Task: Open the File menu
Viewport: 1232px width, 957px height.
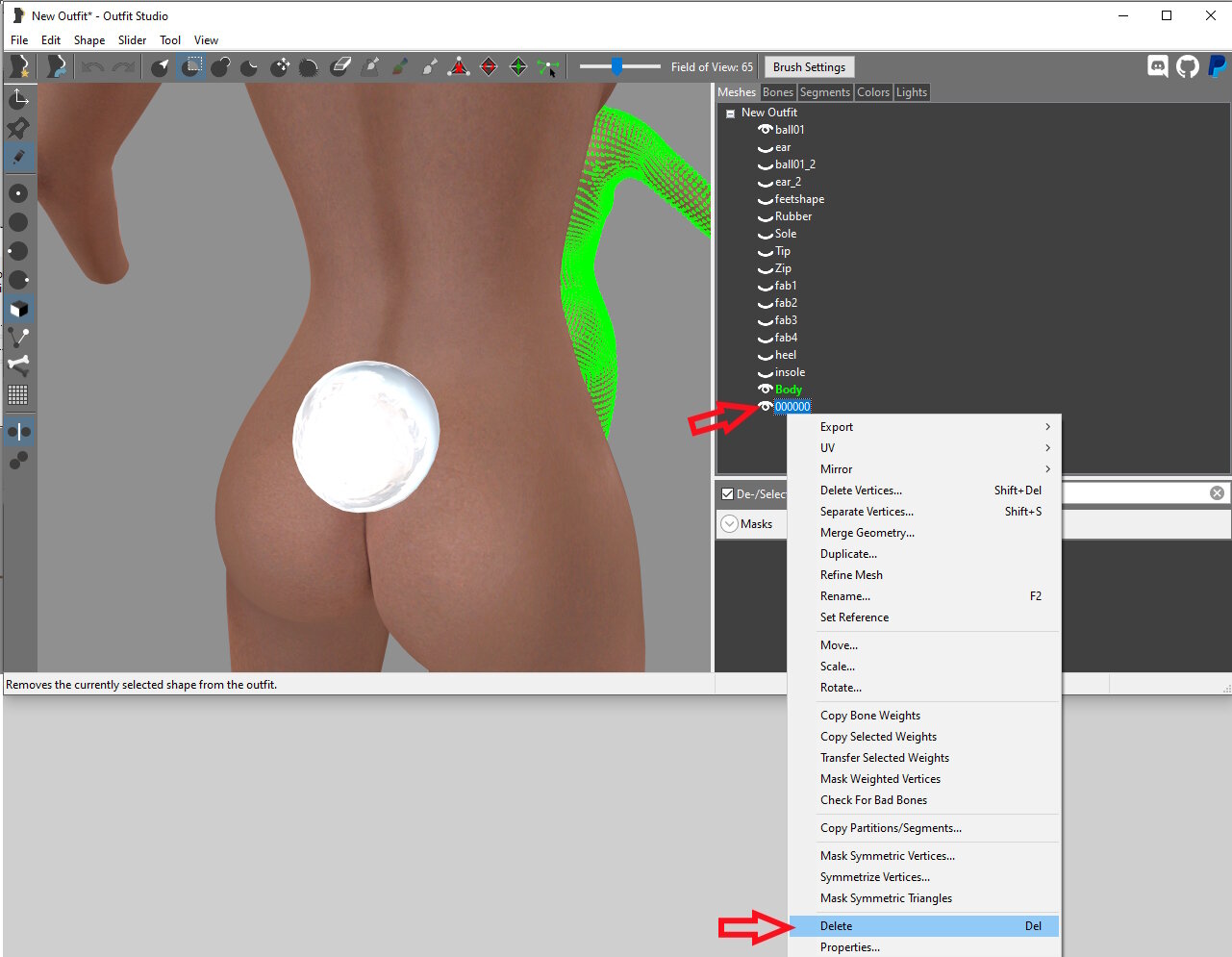Action: click(x=19, y=40)
